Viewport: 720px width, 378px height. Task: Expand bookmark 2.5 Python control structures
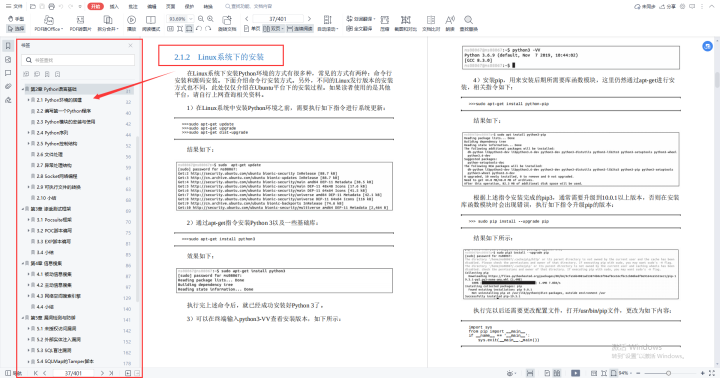coord(28,144)
